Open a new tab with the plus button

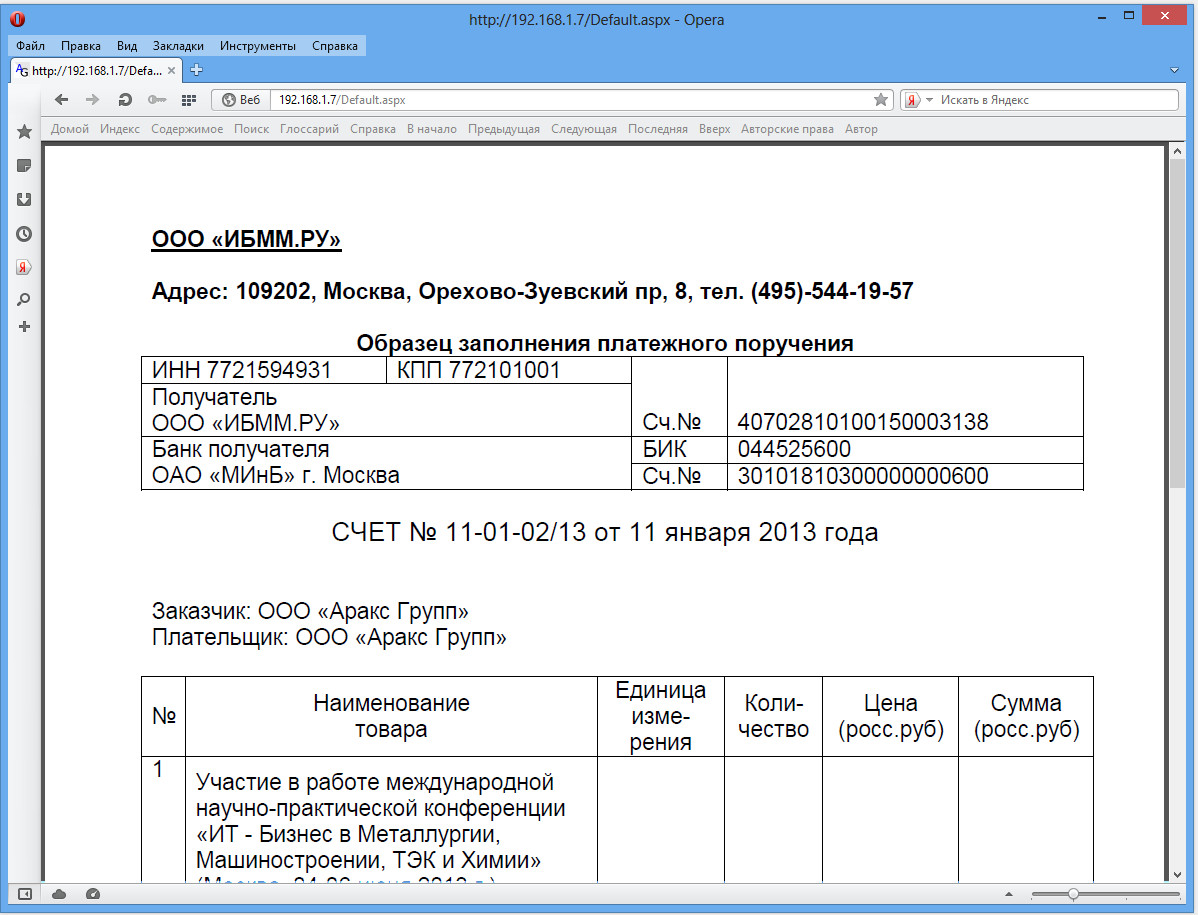coord(196,70)
